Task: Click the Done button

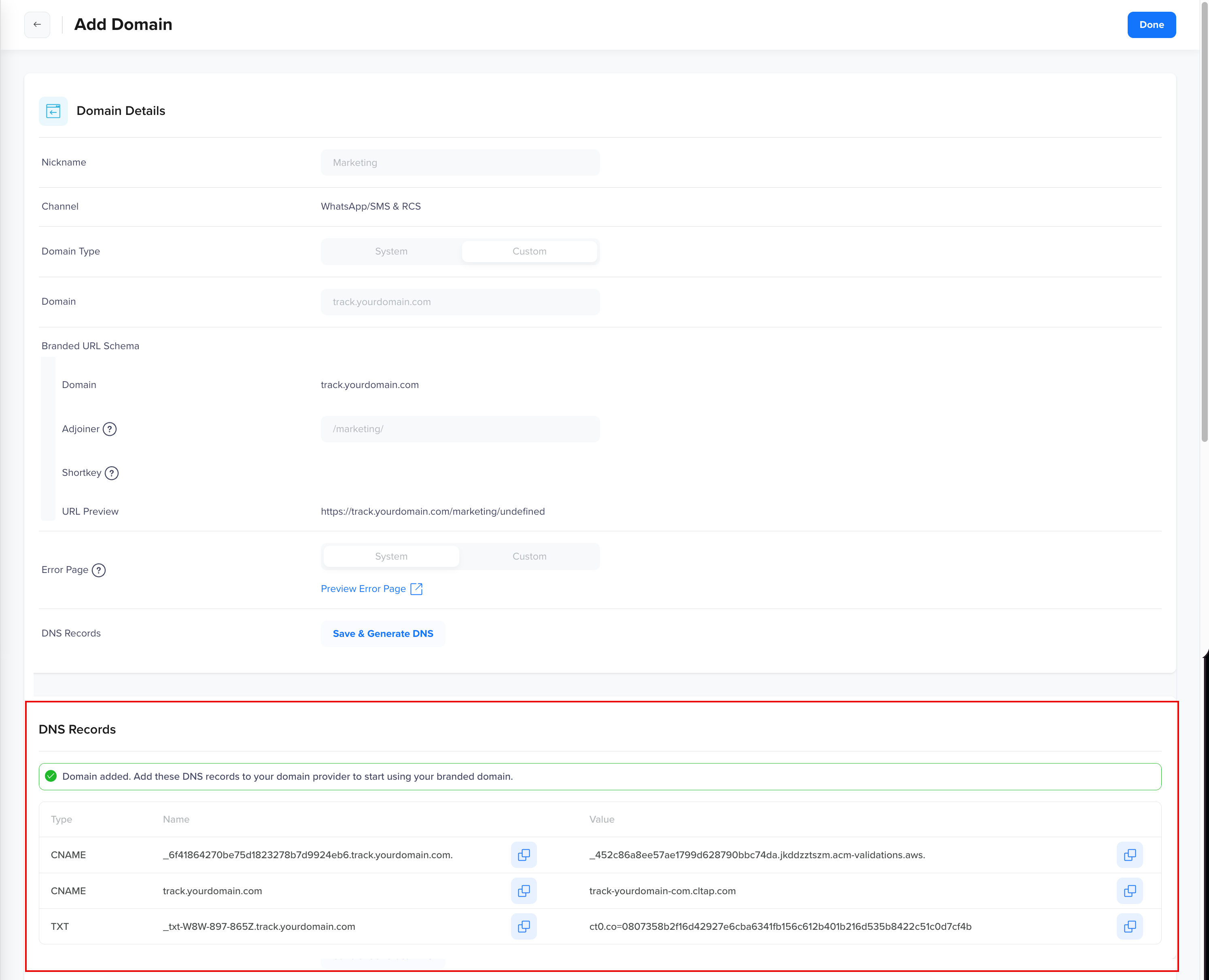Action: pos(1151,25)
